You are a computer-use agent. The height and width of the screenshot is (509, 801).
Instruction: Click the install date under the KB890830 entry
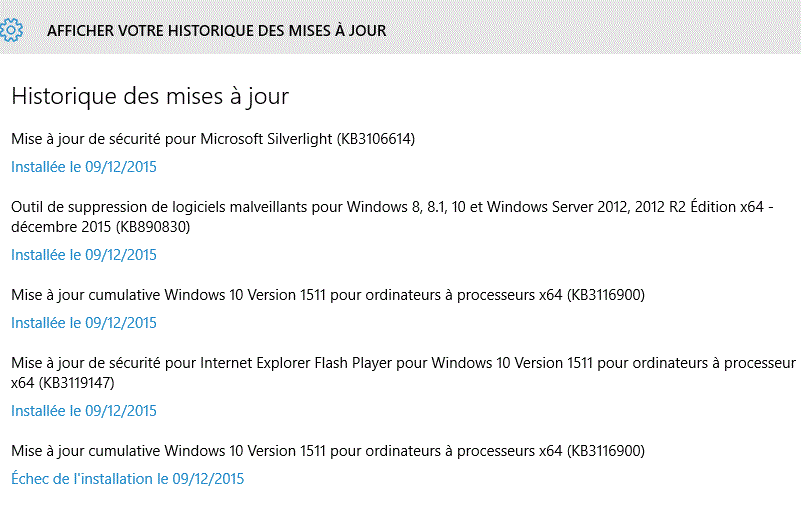coord(84,255)
